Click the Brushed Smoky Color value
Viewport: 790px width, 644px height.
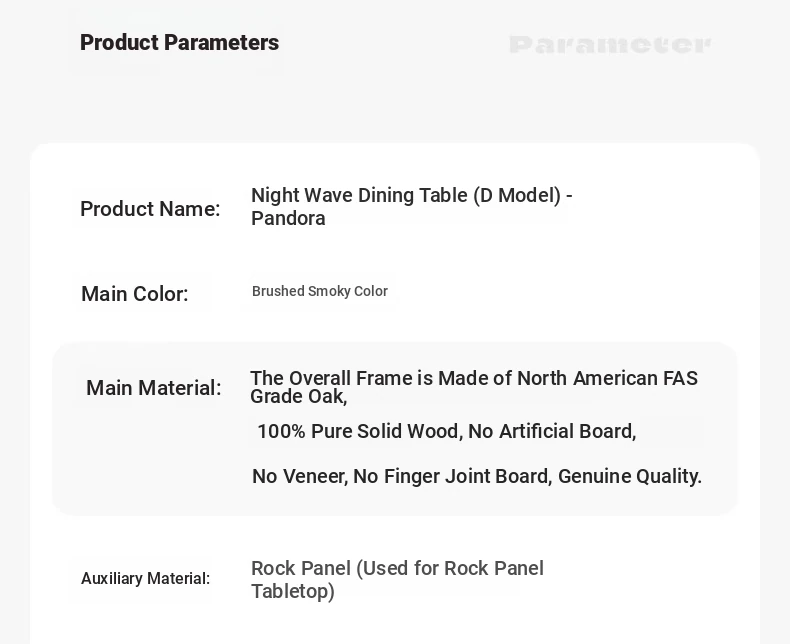point(320,291)
